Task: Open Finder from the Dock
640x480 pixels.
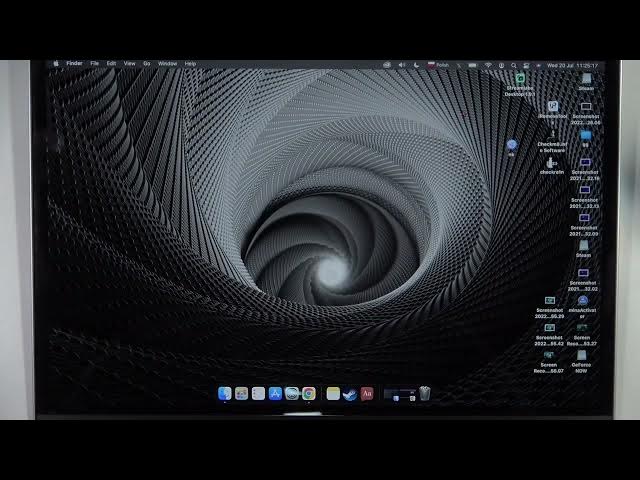Action: click(x=224, y=393)
